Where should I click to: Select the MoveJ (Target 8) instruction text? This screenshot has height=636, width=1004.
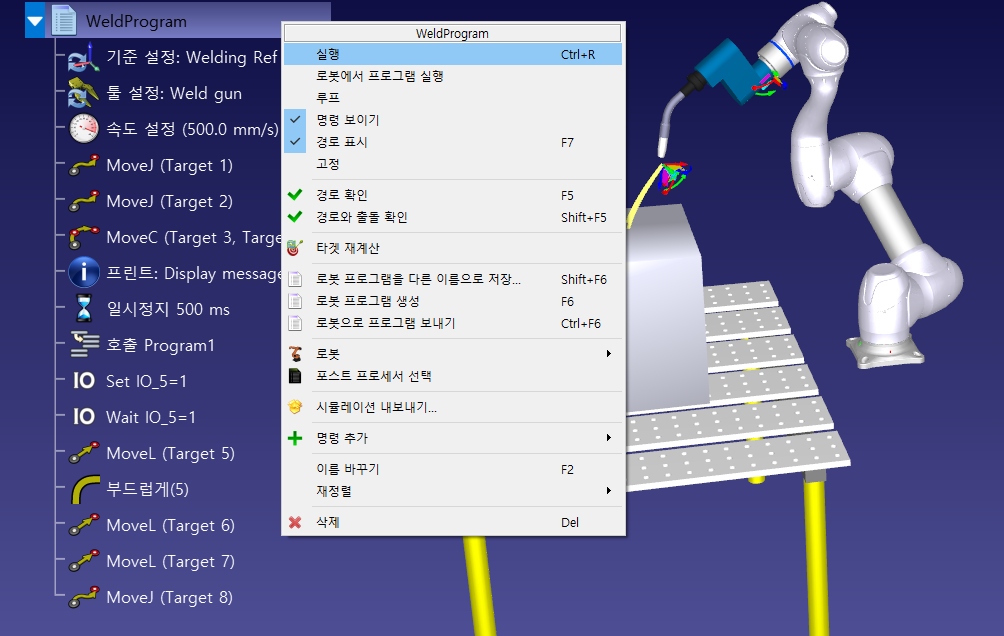[x=170, y=598]
